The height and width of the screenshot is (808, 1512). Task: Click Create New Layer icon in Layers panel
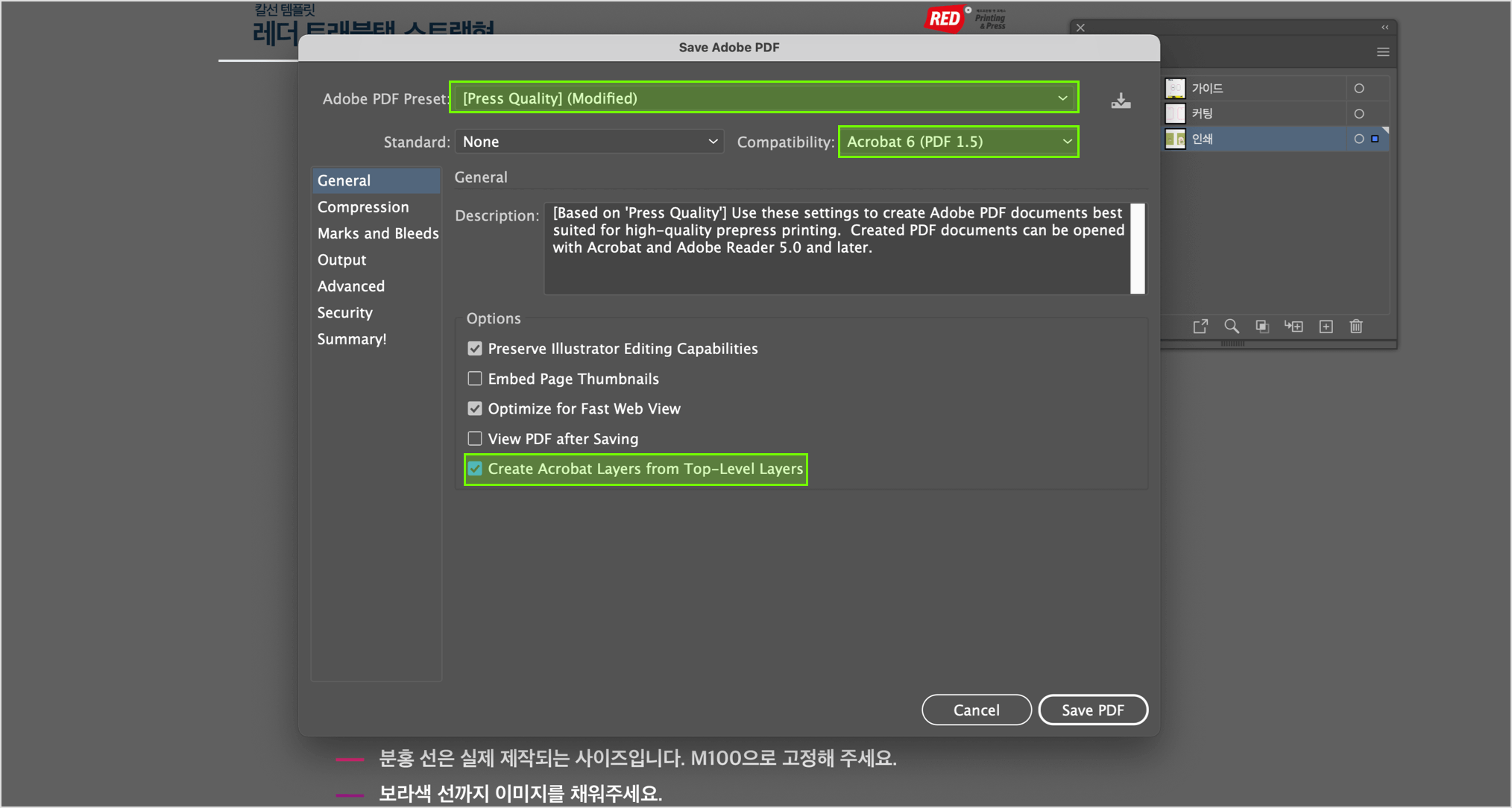tap(1326, 326)
